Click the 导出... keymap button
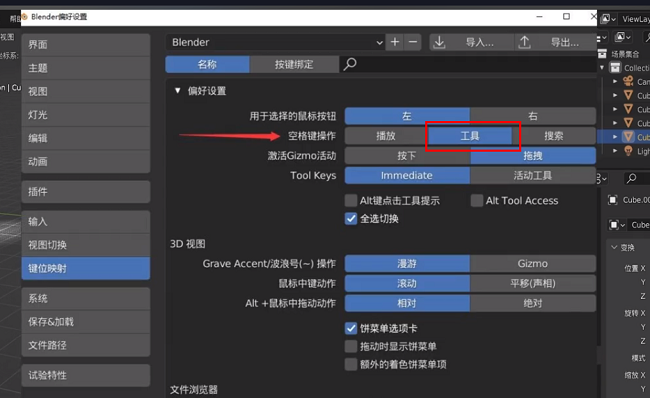 (555, 42)
